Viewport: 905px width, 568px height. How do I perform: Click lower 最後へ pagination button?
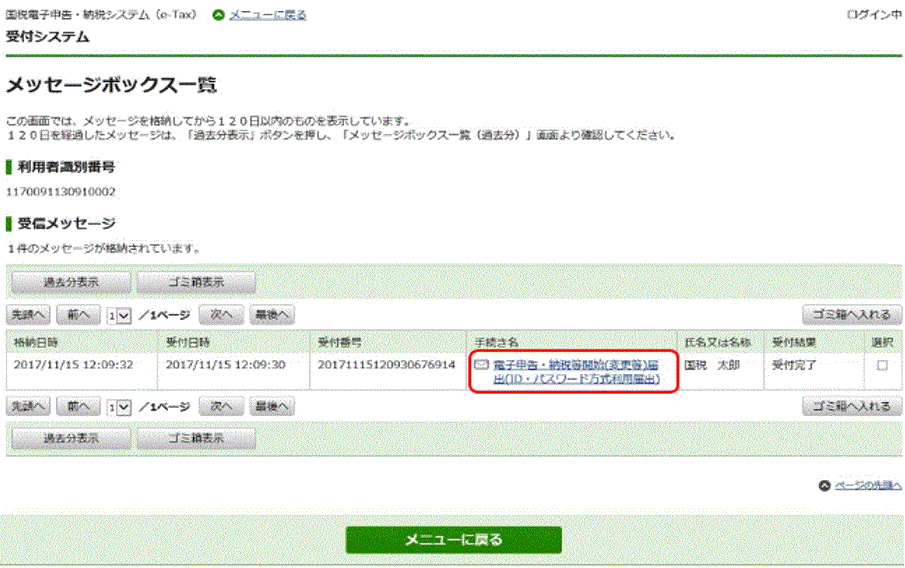272,406
